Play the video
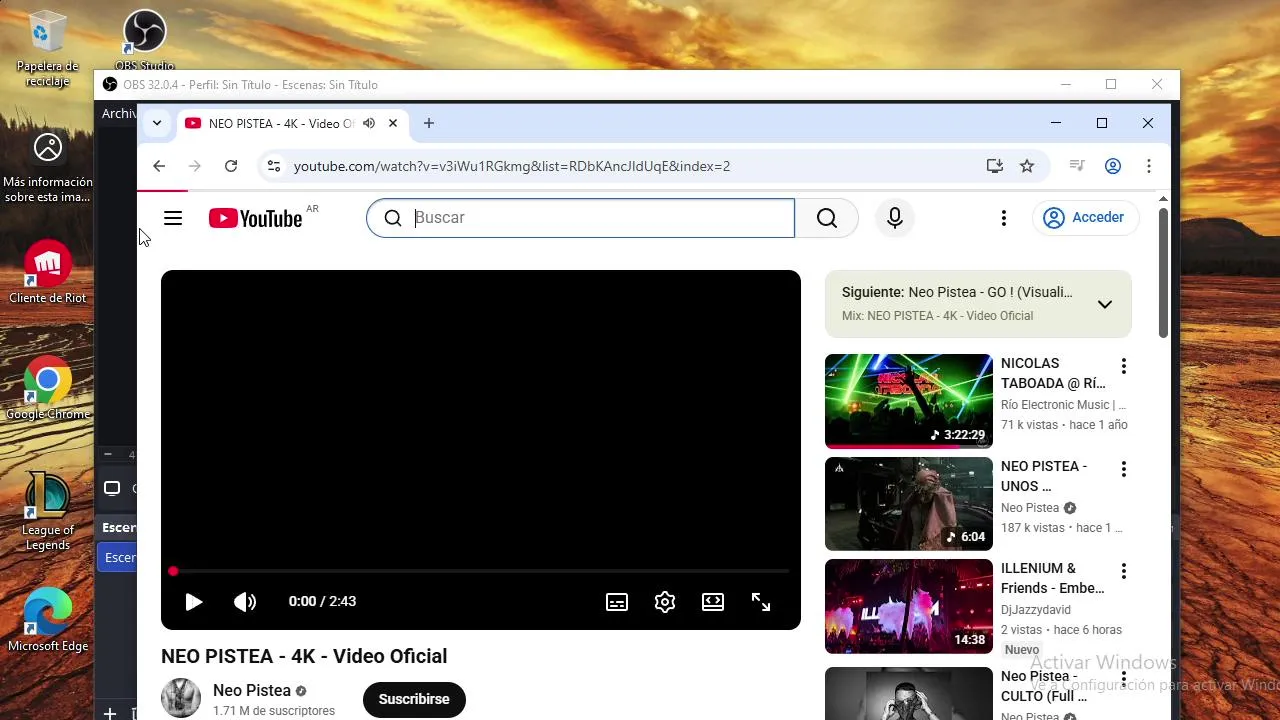 click(x=194, y=602)
